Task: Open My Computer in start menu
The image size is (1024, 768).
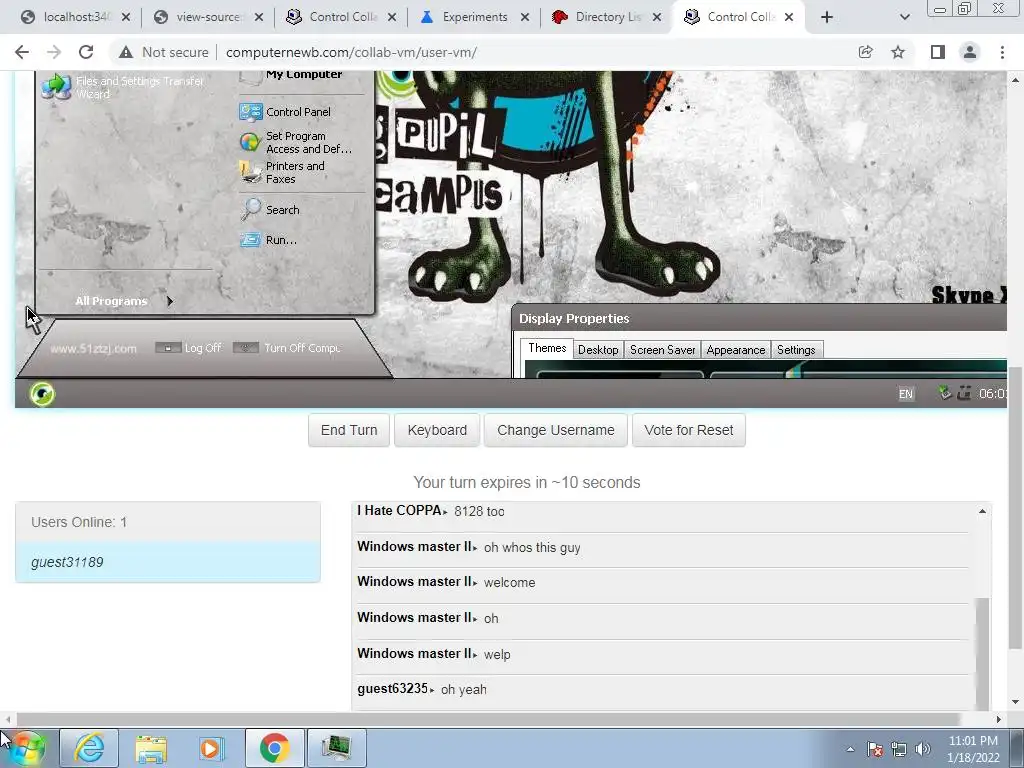Action: point(291,76)
